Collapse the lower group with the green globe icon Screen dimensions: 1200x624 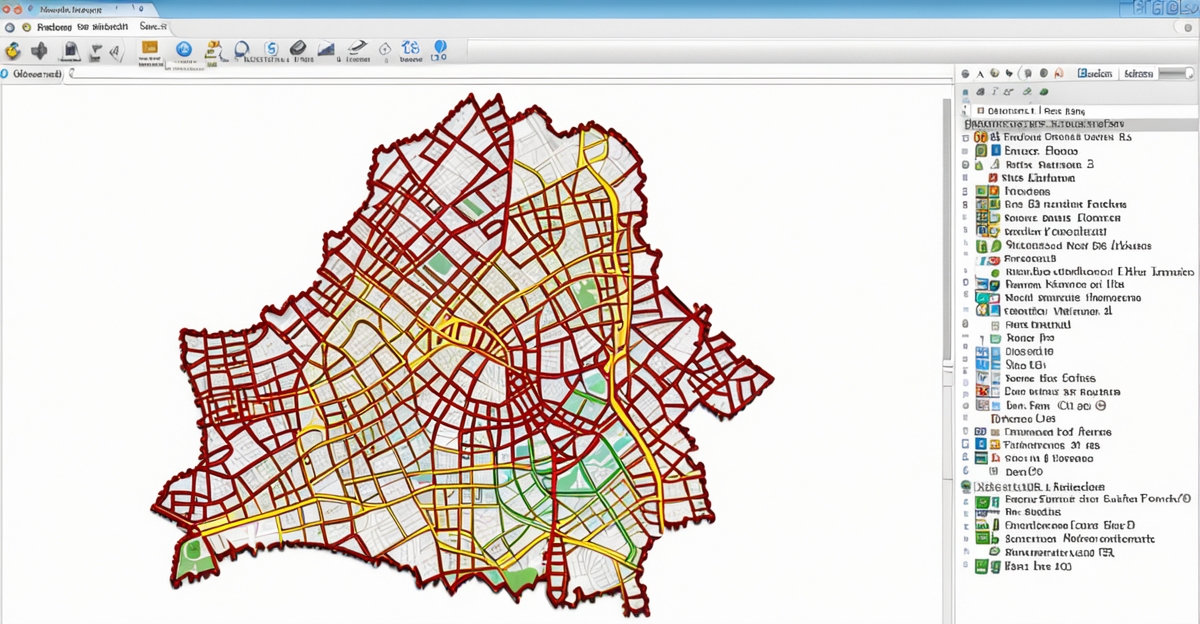pyautogui.click(x=966, y=486)
